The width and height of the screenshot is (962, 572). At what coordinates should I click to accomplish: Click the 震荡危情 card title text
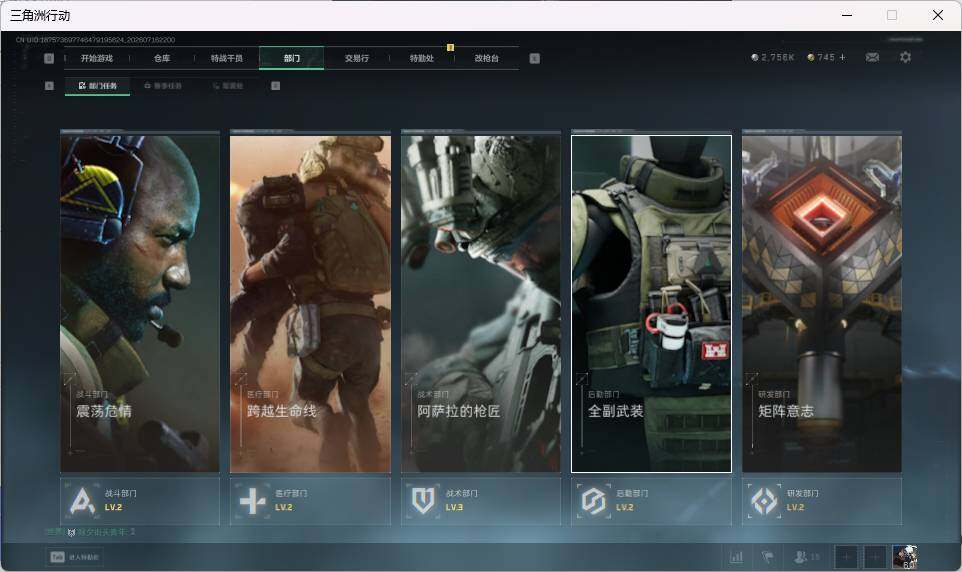coord(104,411)
